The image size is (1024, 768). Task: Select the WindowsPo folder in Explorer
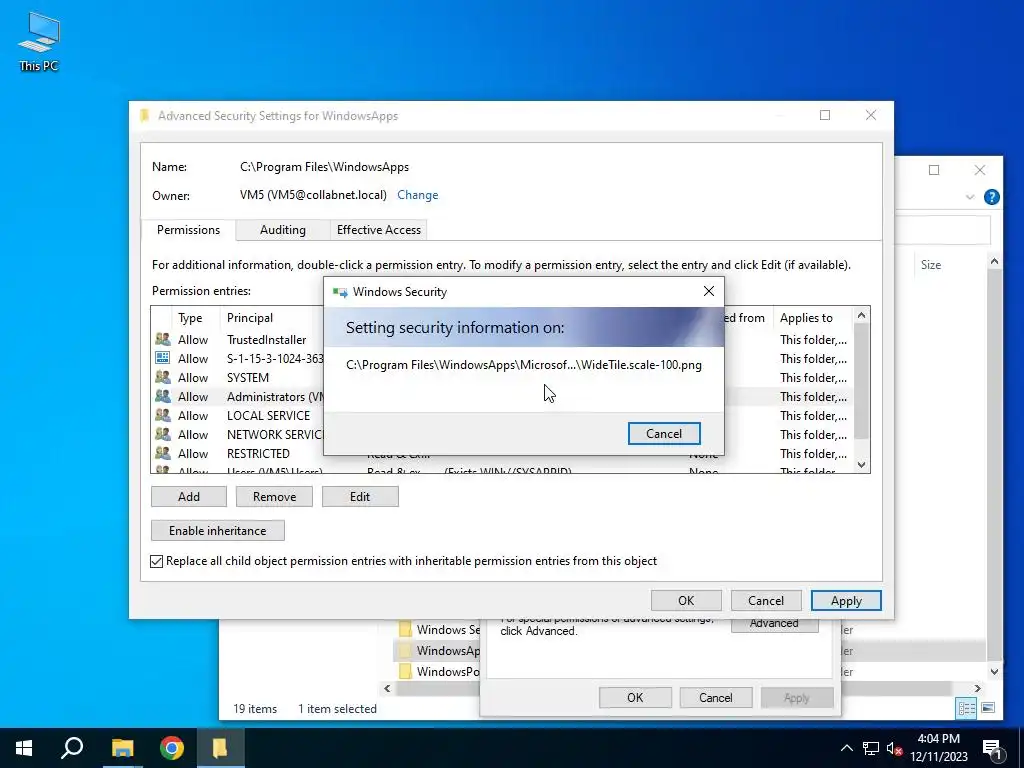click(441, 671)
